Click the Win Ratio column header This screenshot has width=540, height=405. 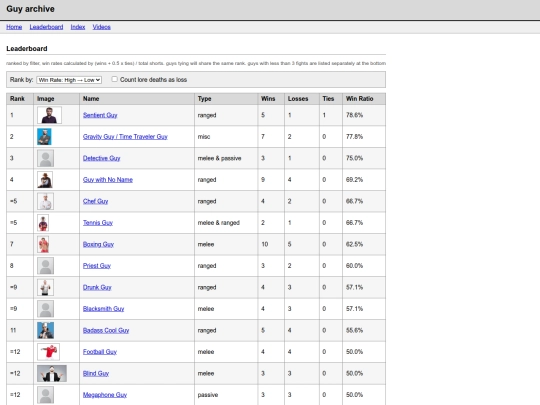click(364, 99)
